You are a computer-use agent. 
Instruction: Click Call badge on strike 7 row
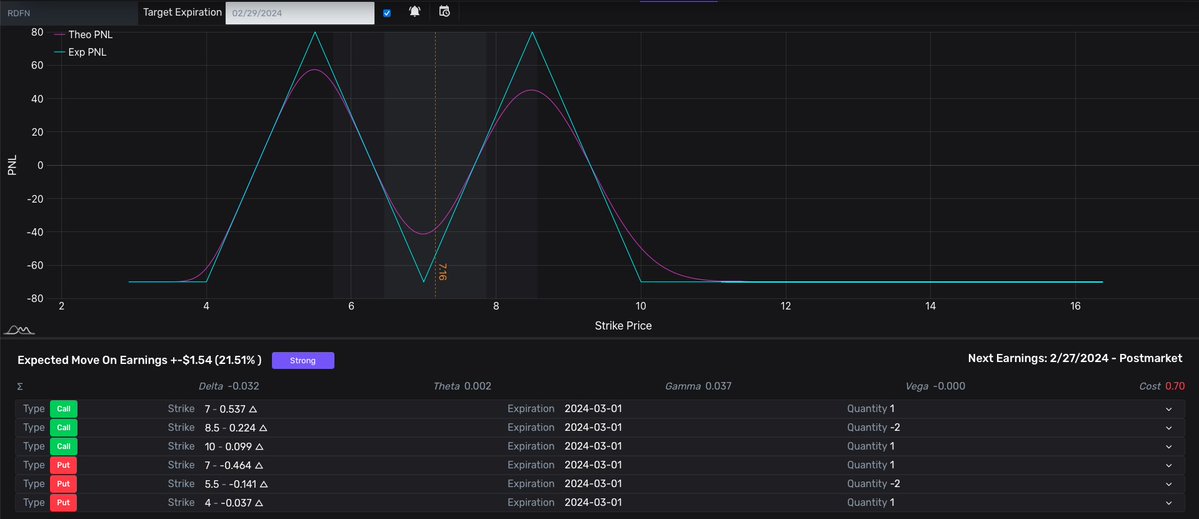[x=63, y=409]
